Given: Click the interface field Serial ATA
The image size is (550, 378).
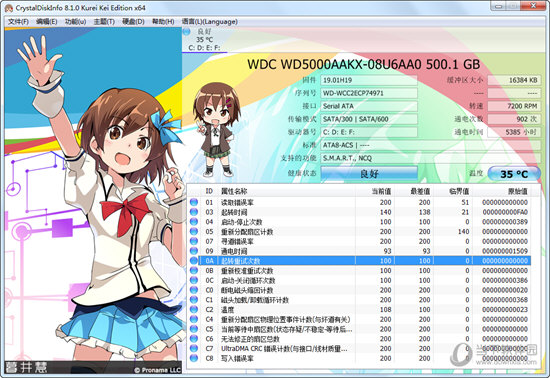Looking at the screenshot, I should 369,106.
